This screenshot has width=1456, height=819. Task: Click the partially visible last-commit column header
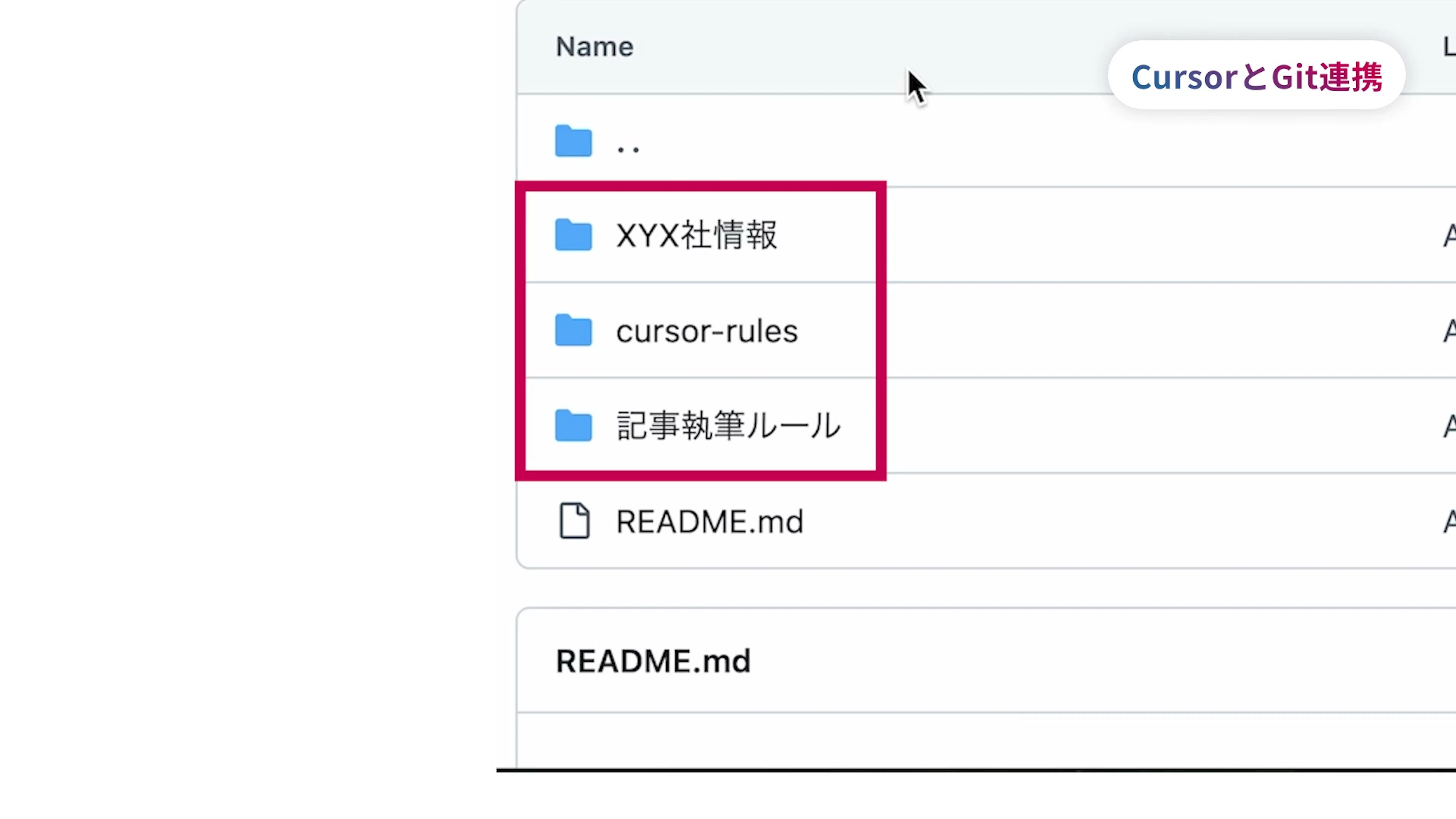point(1449,46)
